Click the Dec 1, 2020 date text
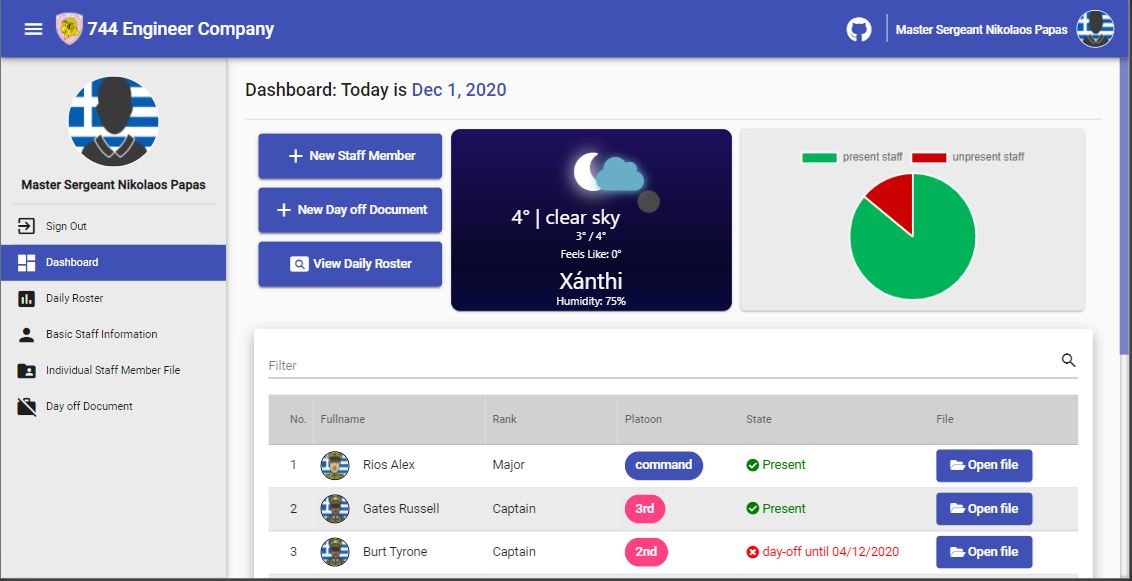 (459, 90)
